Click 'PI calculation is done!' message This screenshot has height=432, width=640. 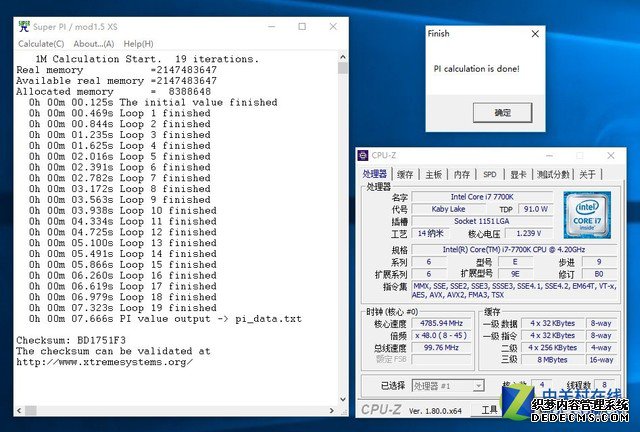pos(476,69)
